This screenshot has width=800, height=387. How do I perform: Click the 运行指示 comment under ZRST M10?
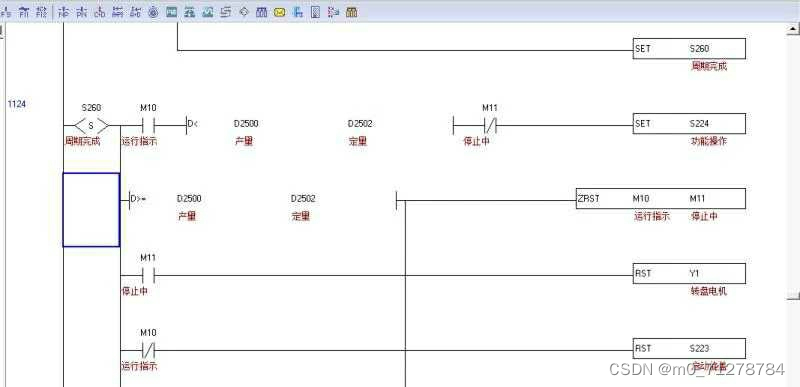[652, 216]
